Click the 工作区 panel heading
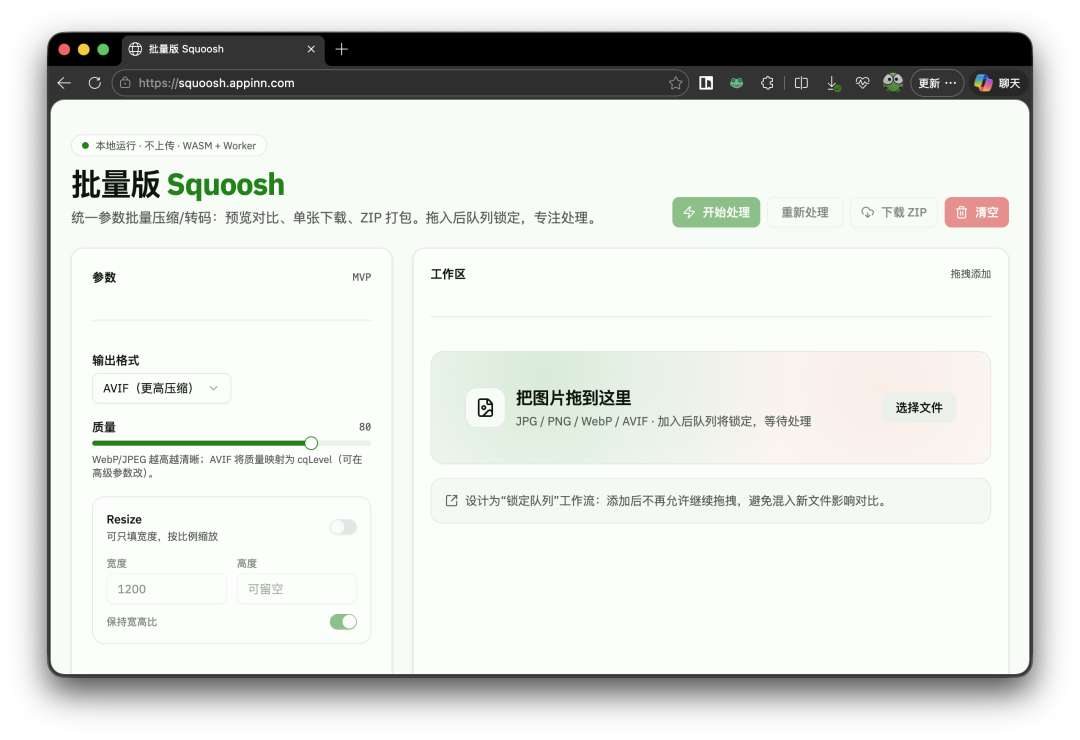The height and width of the screenshot is (740, 1080). [448, 274]
